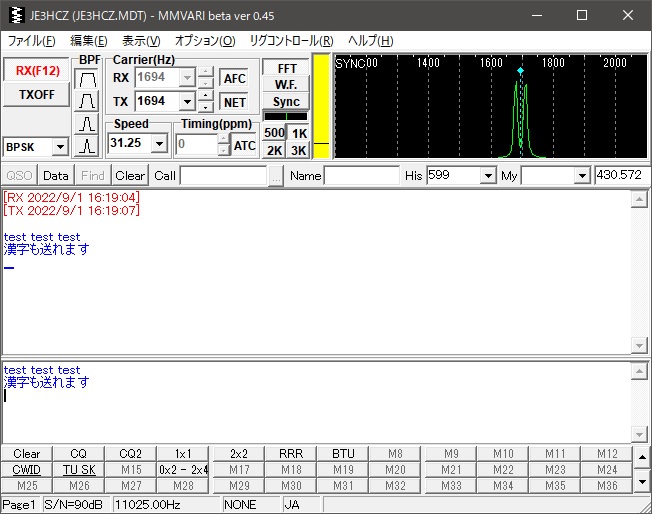This screenshot has width=652, height=514.
Task: Open the ファイル(F) menu
Action: pyautogui.click(x=32, y=41)
